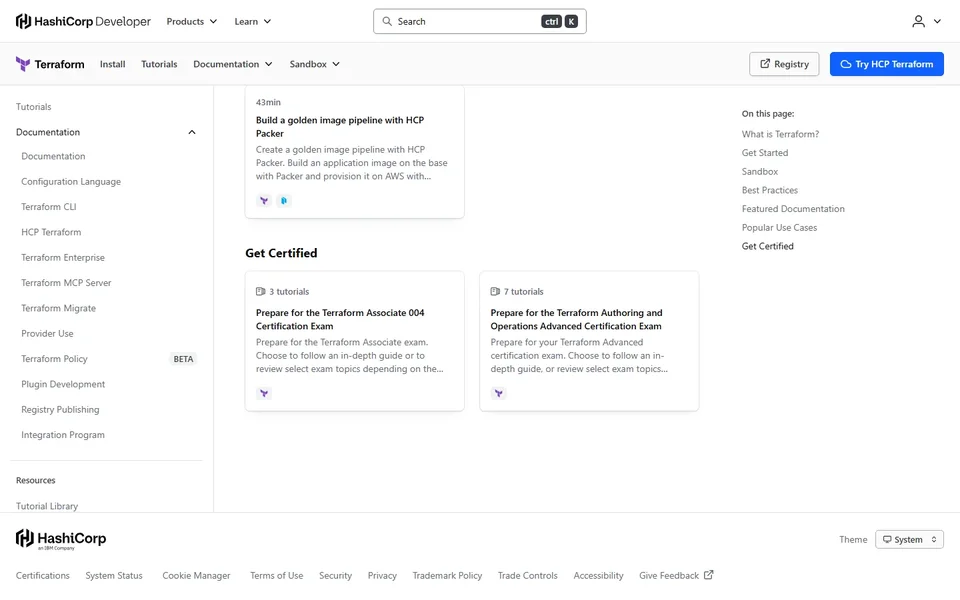Click the search magnifier icon
This screenshot has width=960, height=600.
(387, 21)
